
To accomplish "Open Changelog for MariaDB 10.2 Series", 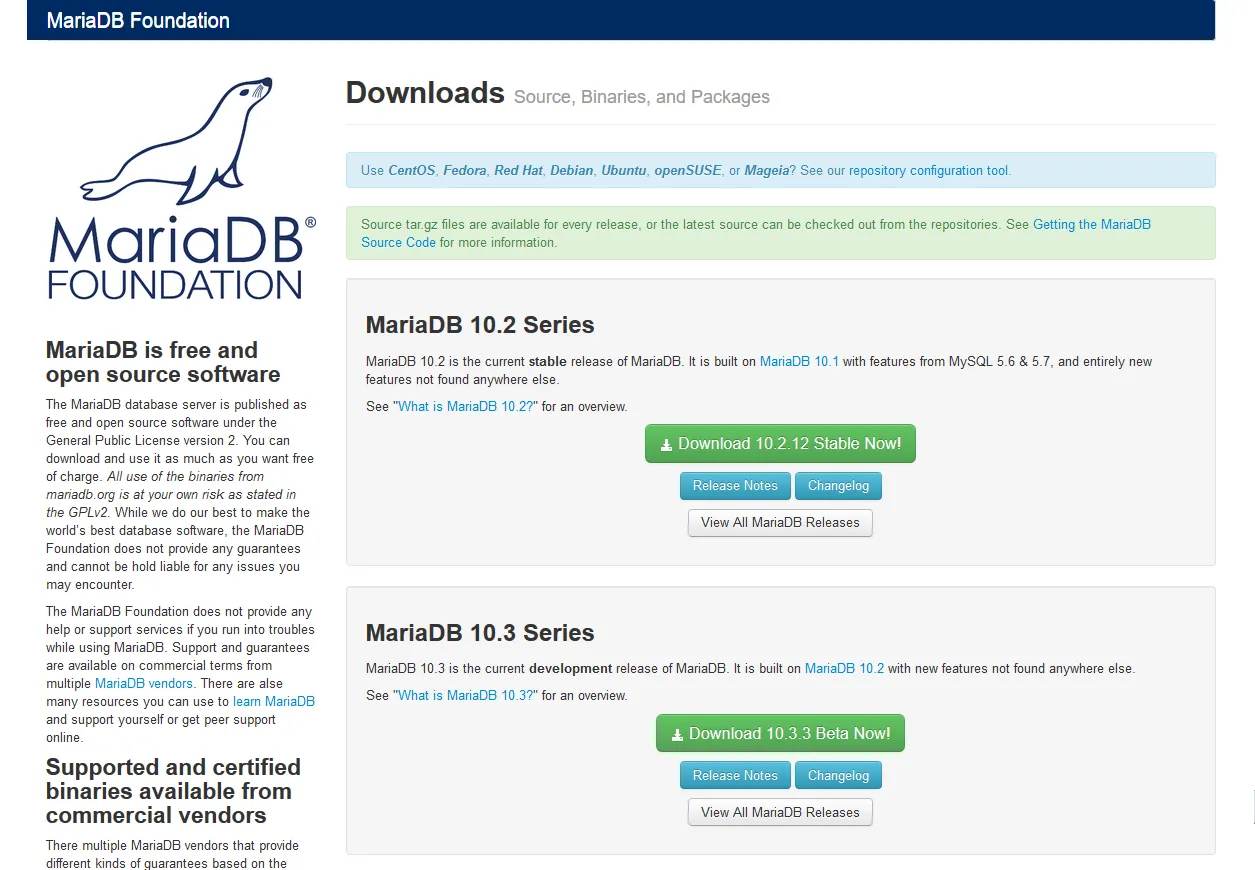I will [x=838, y=486].
